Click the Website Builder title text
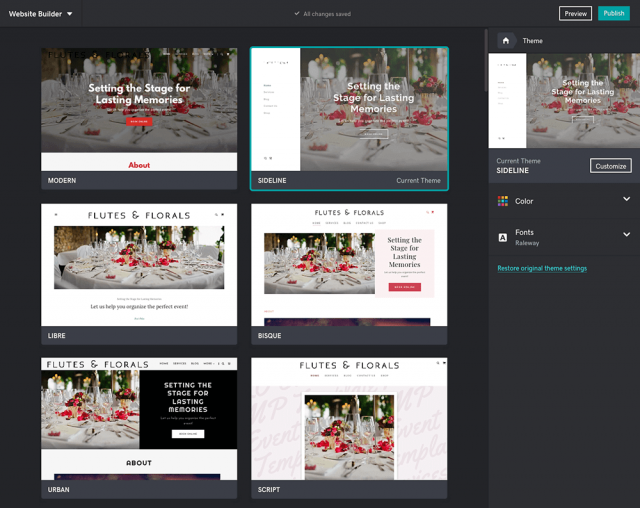This screenshot has height=508, width=640. tap(36, 14)
